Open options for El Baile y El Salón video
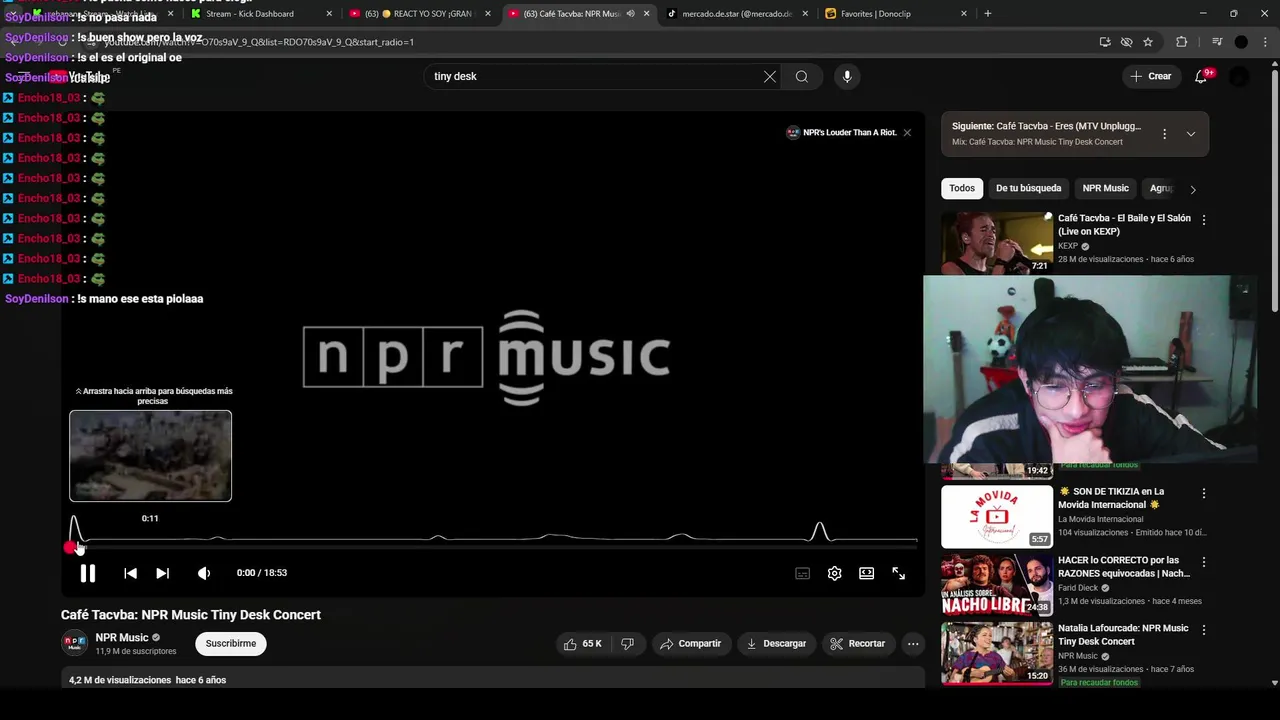This screenshot has height=720, width=1280. coord(1204,219)
